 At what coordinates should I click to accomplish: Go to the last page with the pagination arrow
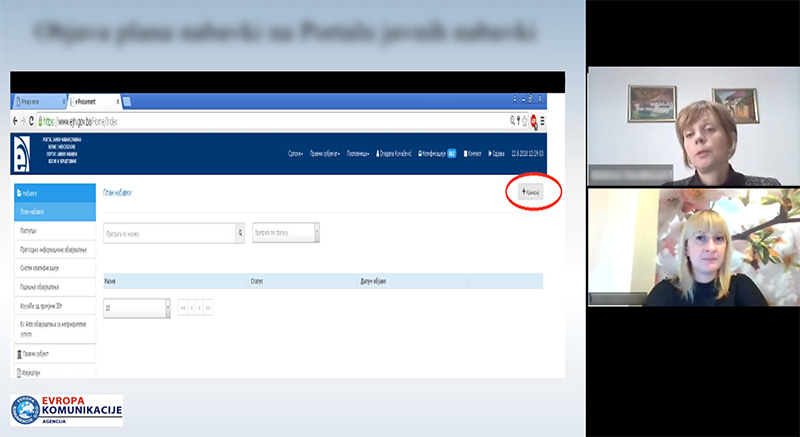209,308
